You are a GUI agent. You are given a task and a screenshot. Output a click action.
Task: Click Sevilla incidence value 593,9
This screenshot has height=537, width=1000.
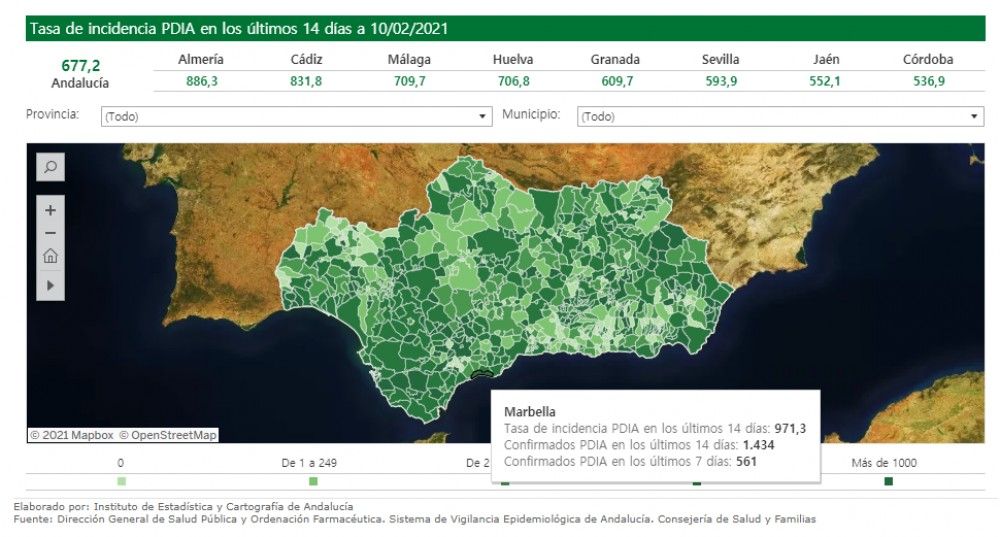click(721, 81)
